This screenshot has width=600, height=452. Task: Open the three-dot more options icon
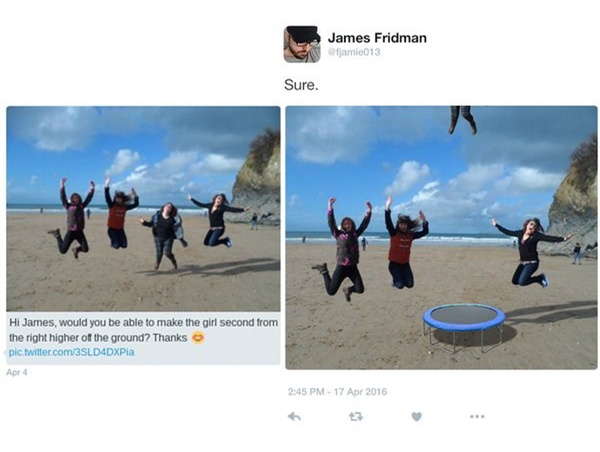(477, 416)
